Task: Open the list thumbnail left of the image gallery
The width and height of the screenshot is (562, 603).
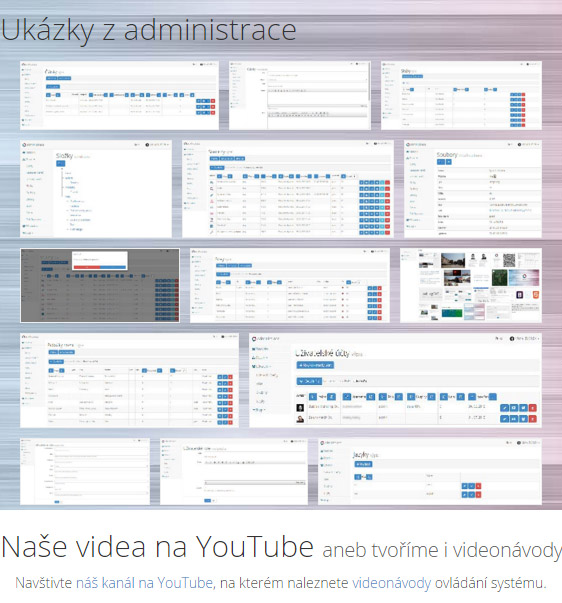Action: click(290, 285)
